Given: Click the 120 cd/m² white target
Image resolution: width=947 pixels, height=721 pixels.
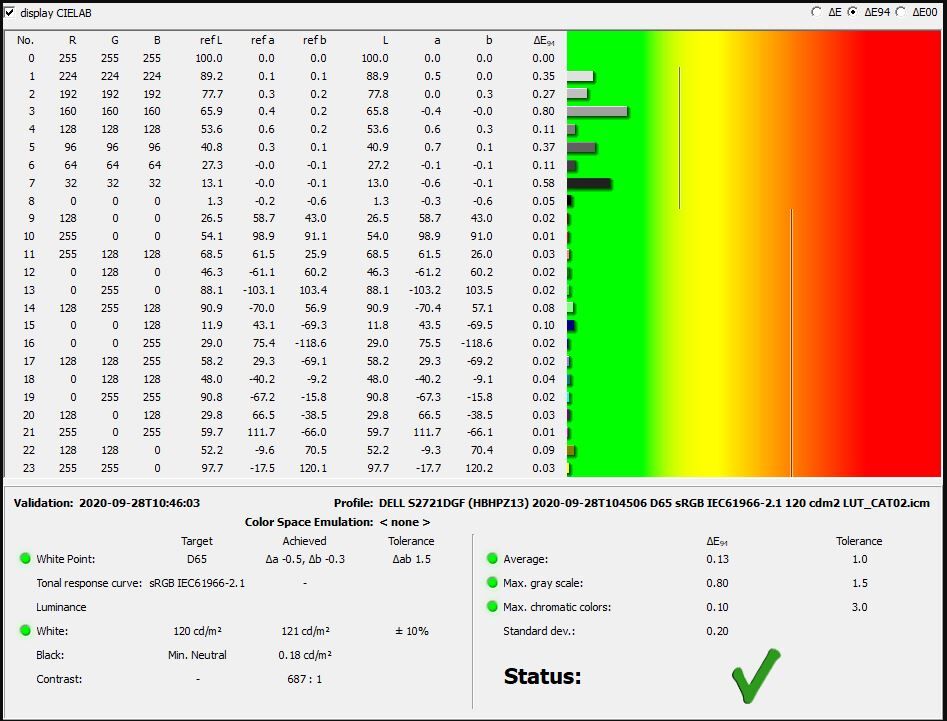Looking at the screenshot, I should (197, 631).
